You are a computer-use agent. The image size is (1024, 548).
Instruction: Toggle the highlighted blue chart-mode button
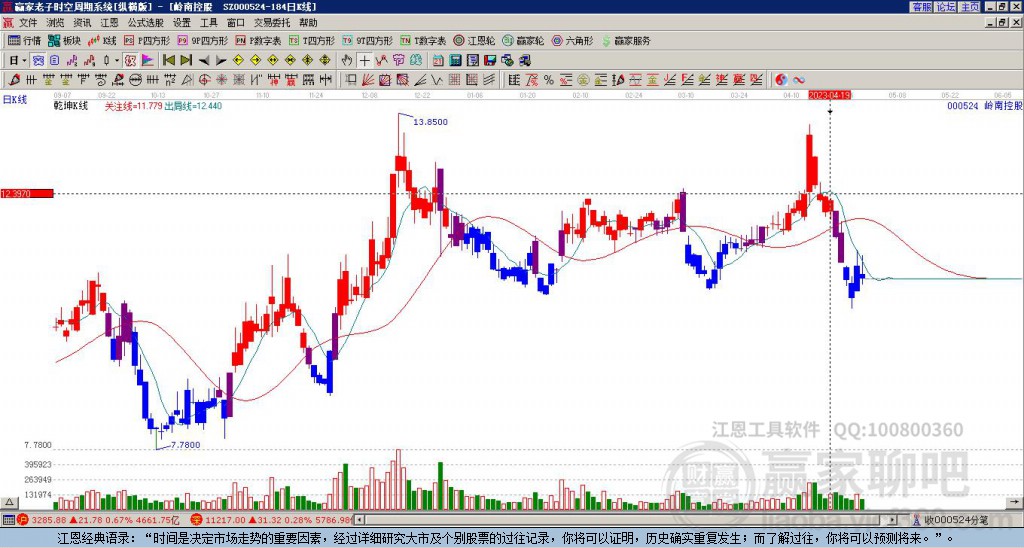[39, 60]
